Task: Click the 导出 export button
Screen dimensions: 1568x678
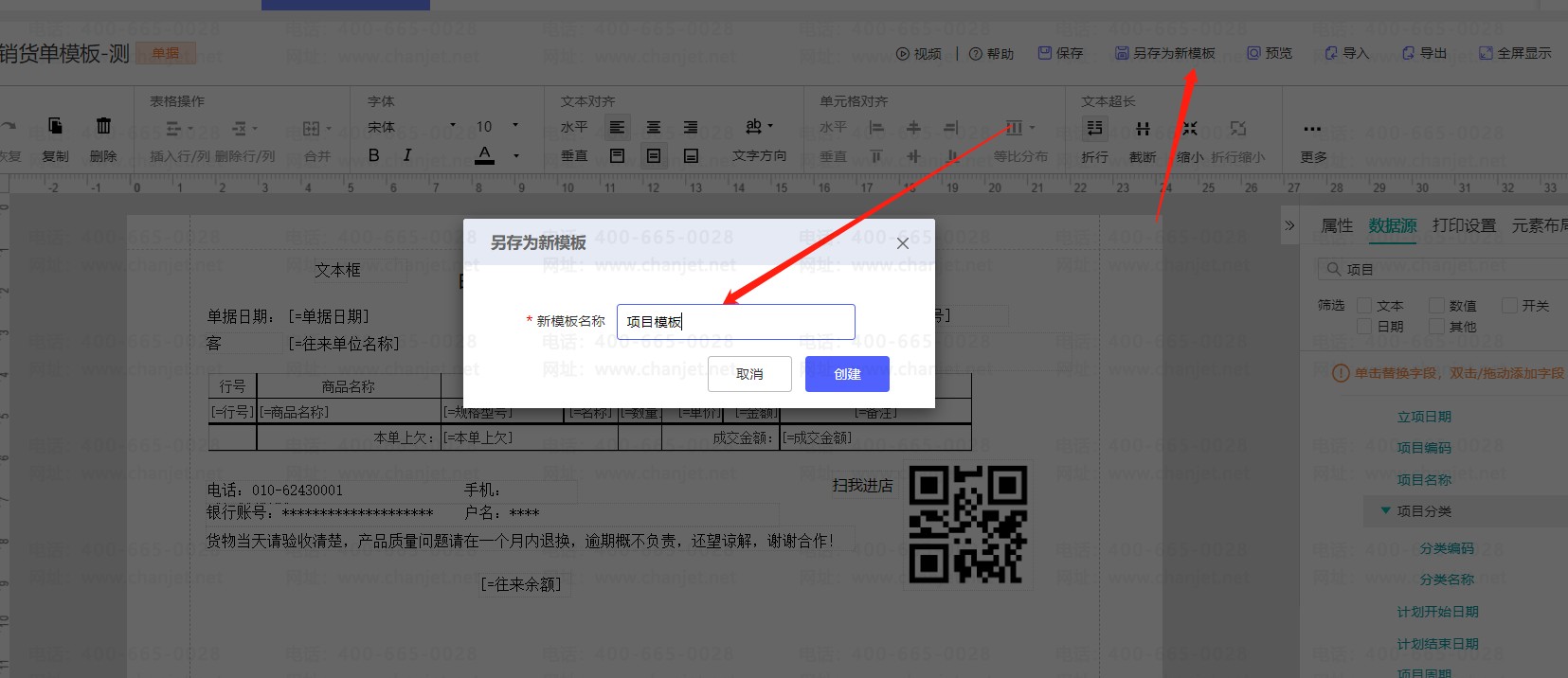Action: point(1424,53)
